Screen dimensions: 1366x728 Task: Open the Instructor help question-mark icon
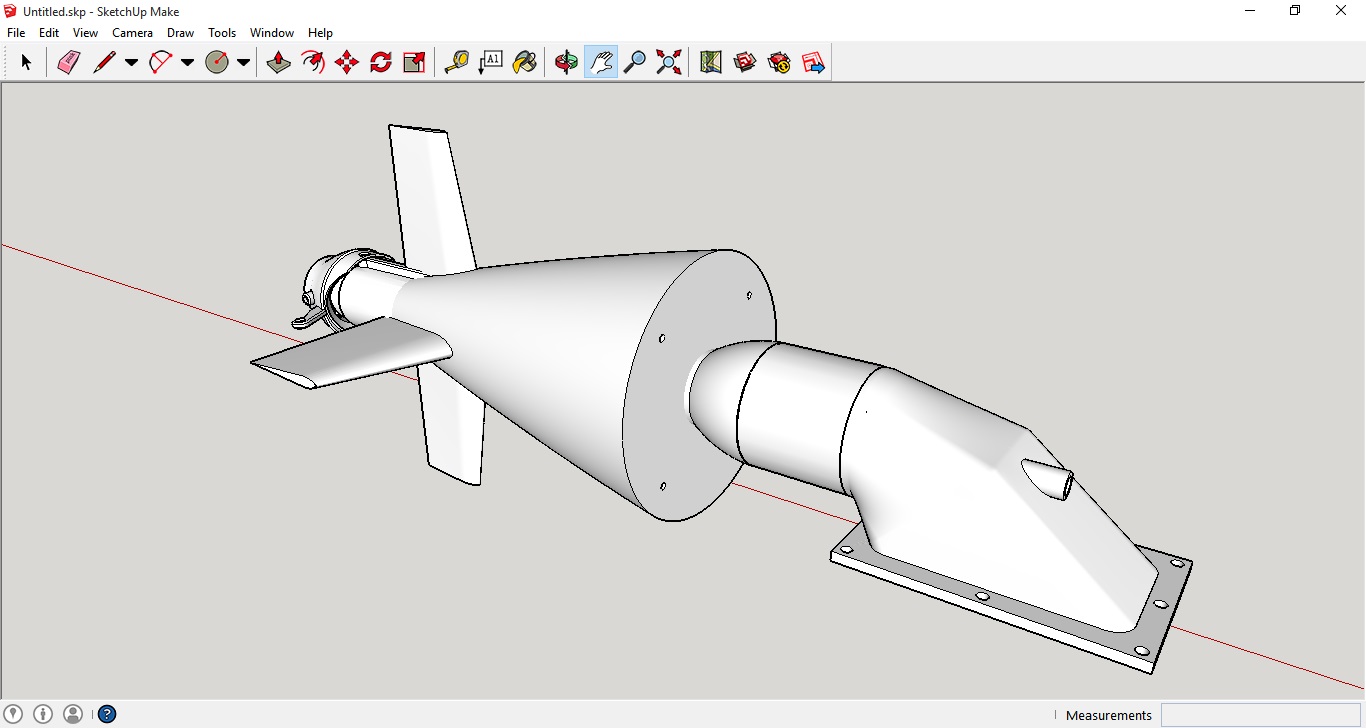click(107, 714)
